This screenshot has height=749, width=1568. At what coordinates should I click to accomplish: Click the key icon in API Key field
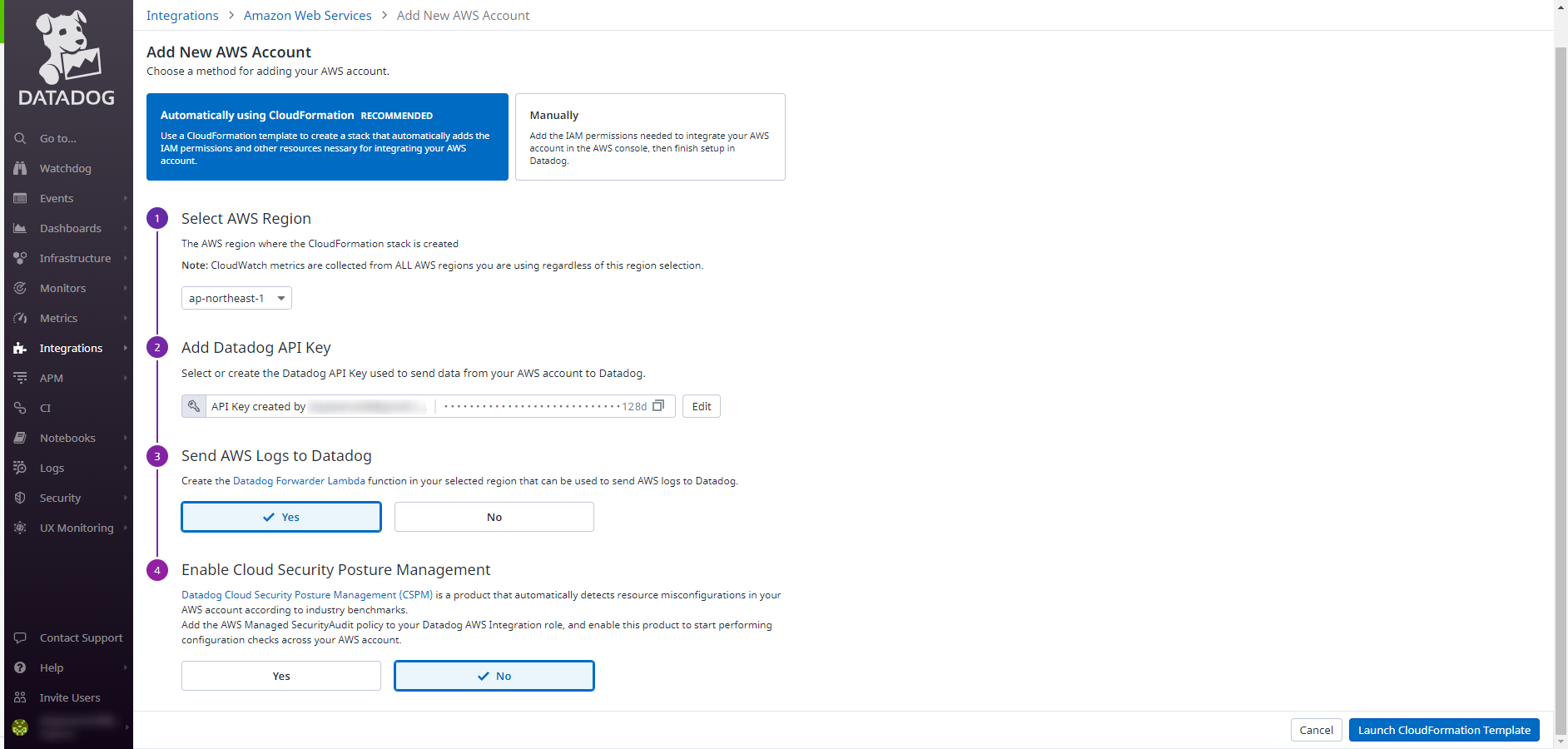194,406
